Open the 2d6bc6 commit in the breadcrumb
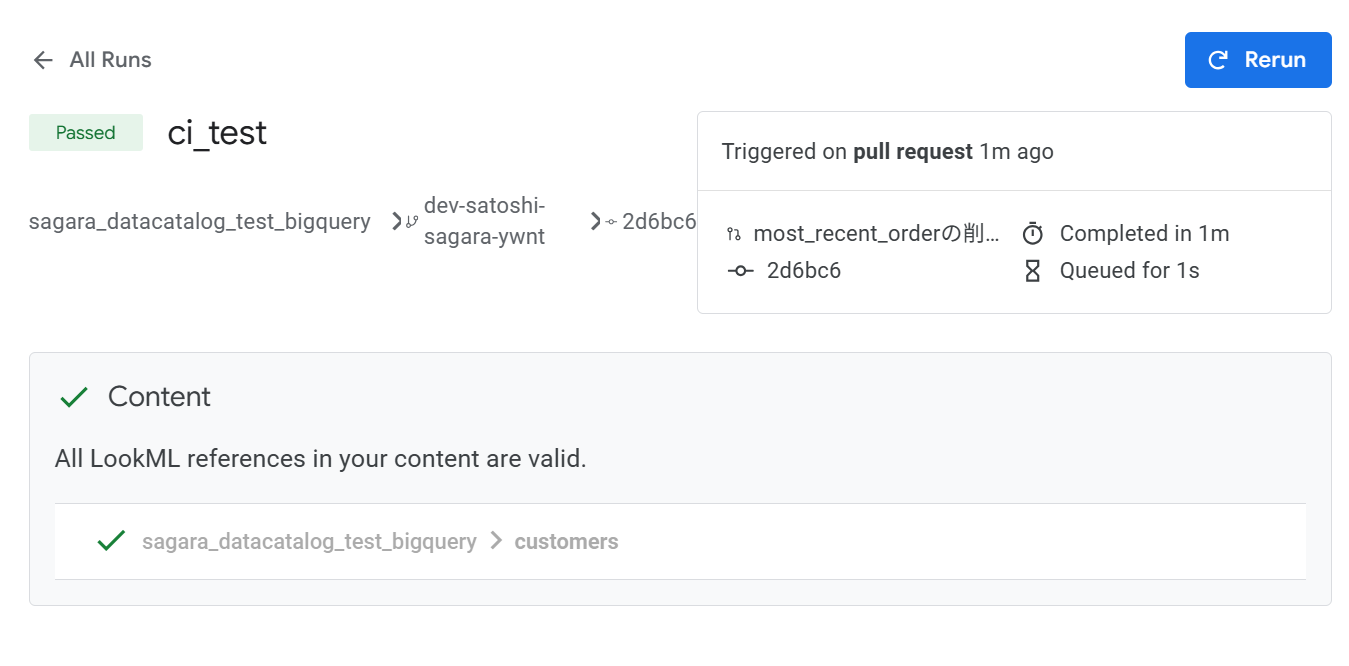The width and height of the screenshot is (1349, 666). 659,221
